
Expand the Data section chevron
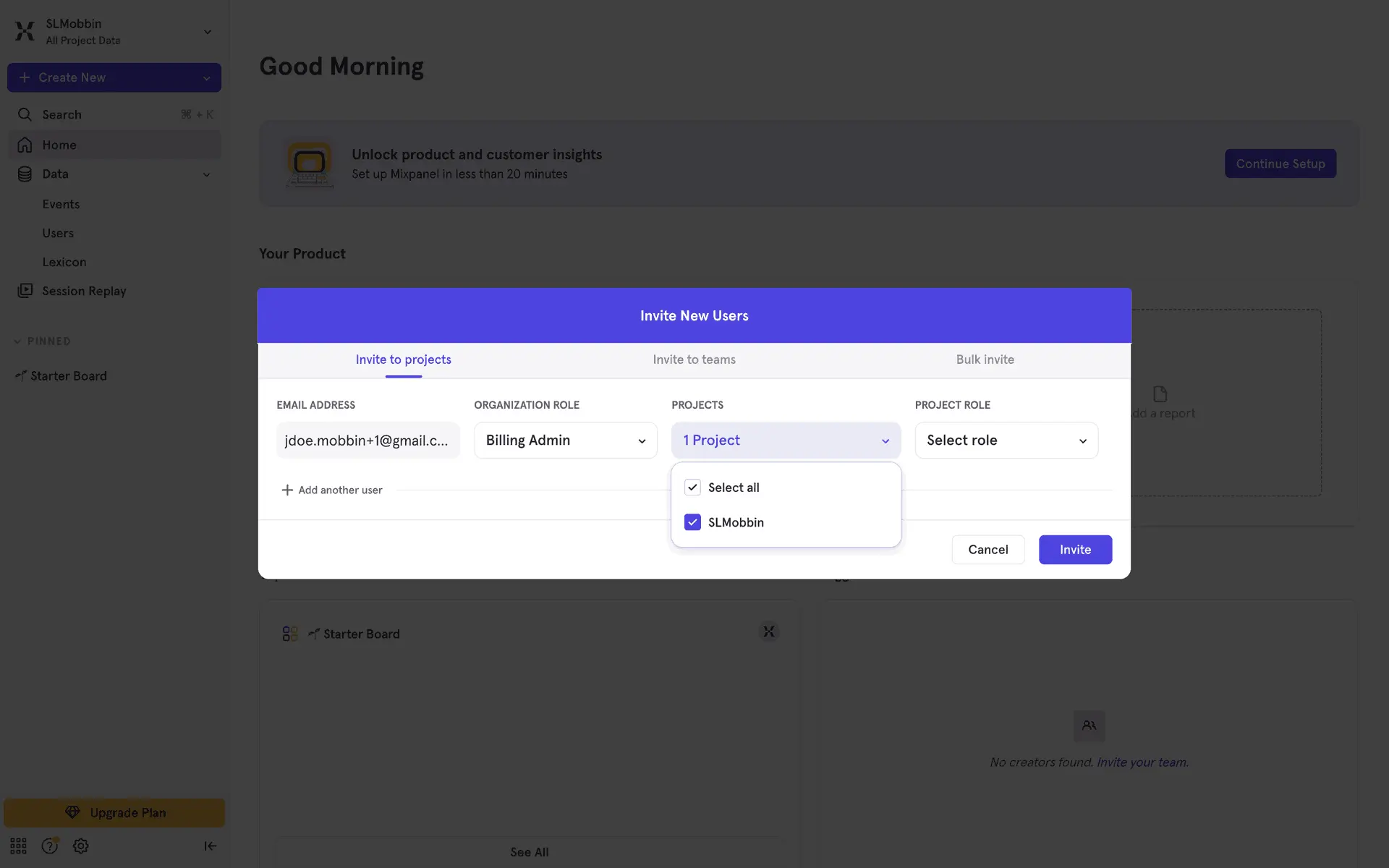point(206,174)
